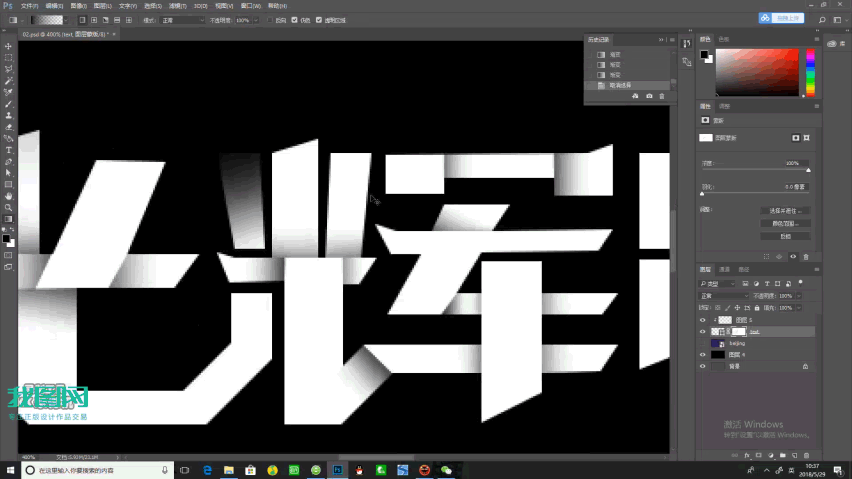Select the Pen tool
This screenshot has width=852, height=479.
click(x=8, y=162)
